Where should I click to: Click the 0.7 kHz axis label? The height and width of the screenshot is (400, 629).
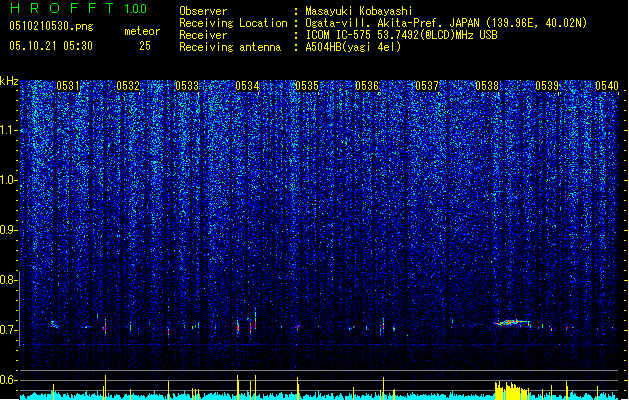click(x=8, y=330)
